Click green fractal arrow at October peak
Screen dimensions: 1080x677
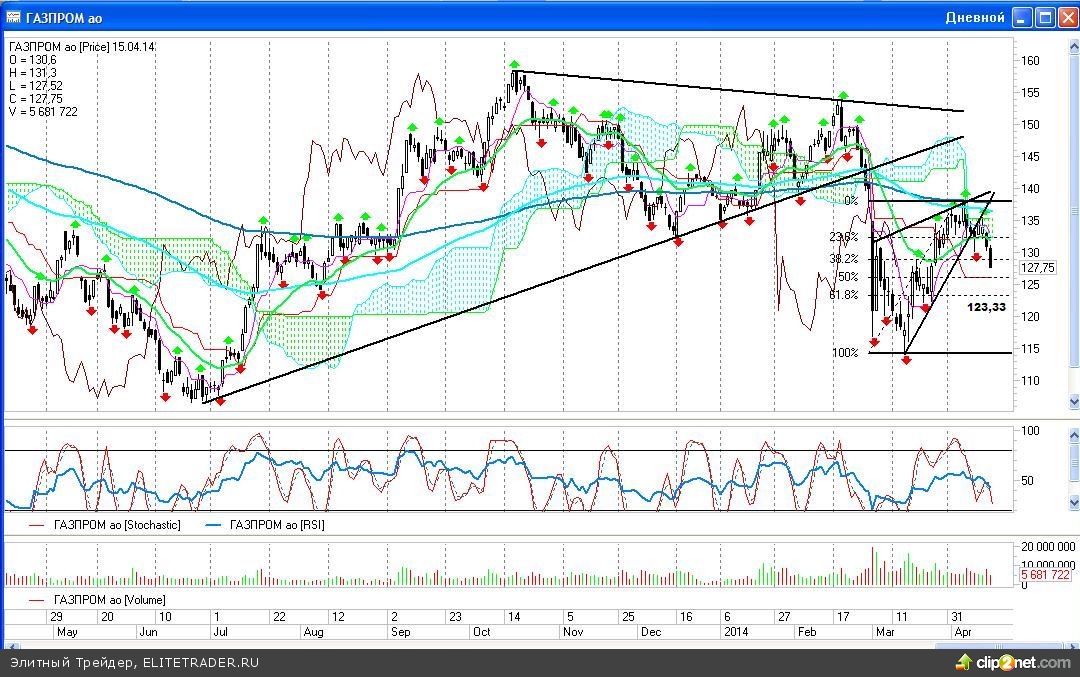pos(514,65)
